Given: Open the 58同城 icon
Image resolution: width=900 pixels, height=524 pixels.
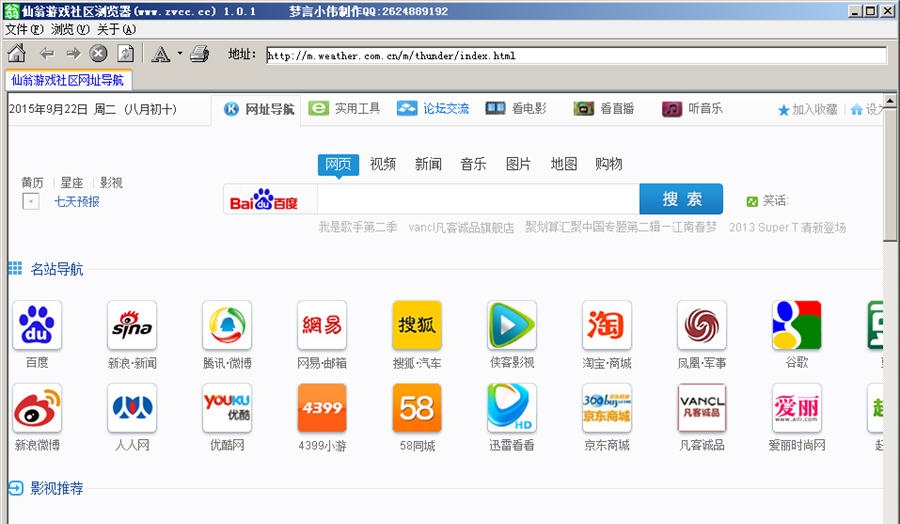Looking at the screenshot, I should pos(417,408).
